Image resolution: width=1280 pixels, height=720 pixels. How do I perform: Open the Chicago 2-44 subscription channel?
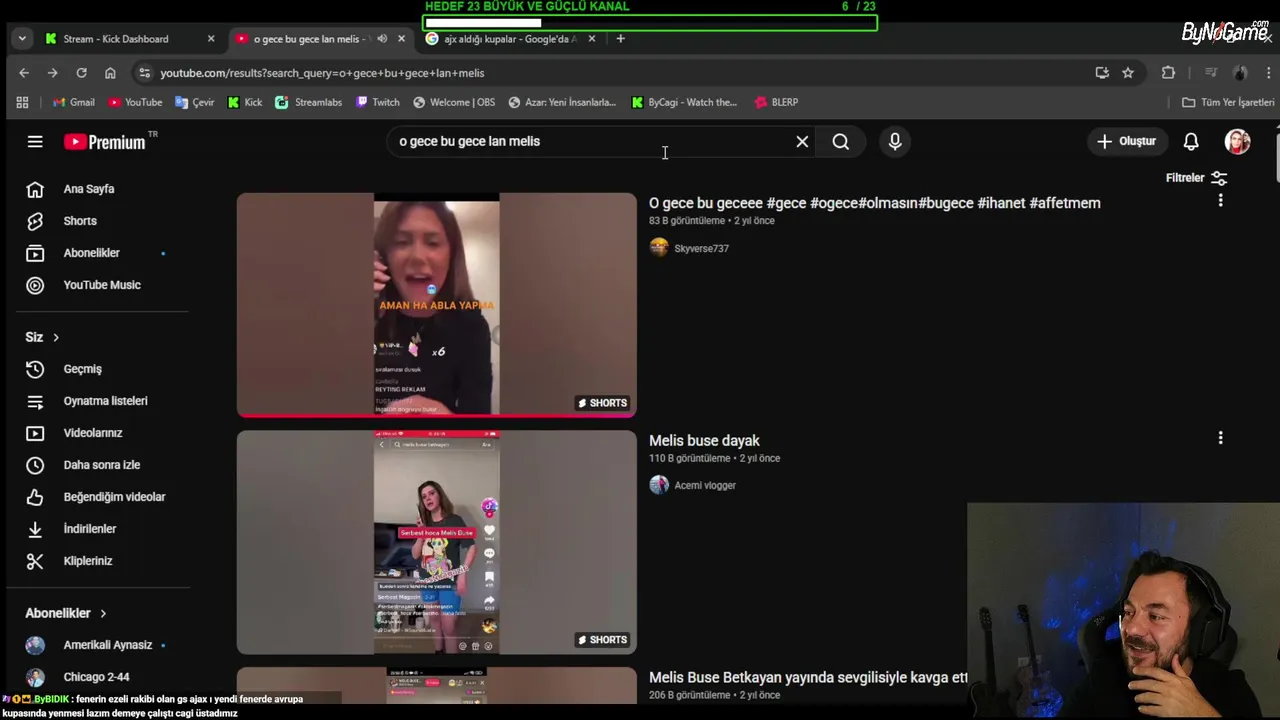[x=97, y=677]
